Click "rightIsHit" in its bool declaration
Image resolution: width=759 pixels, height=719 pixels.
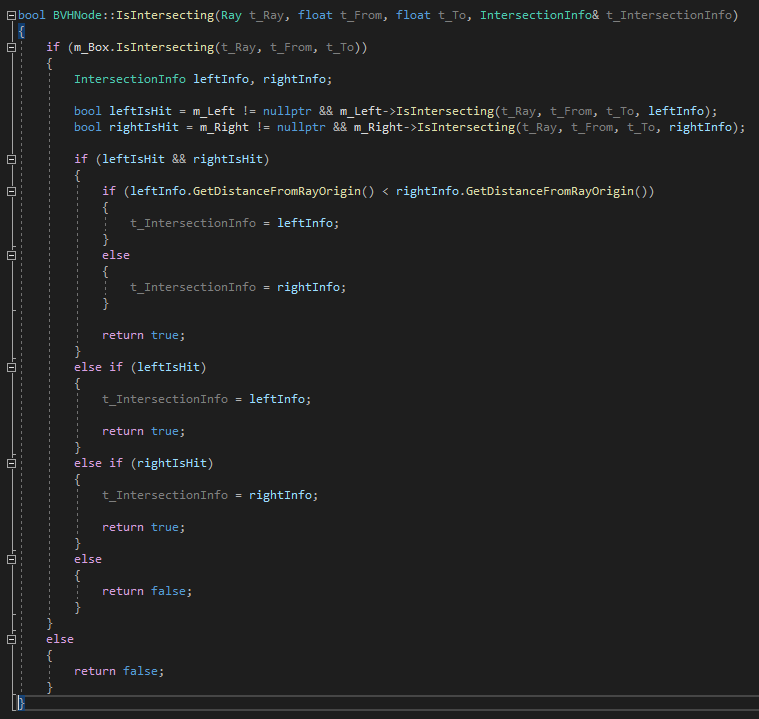(x=144, y=127)
